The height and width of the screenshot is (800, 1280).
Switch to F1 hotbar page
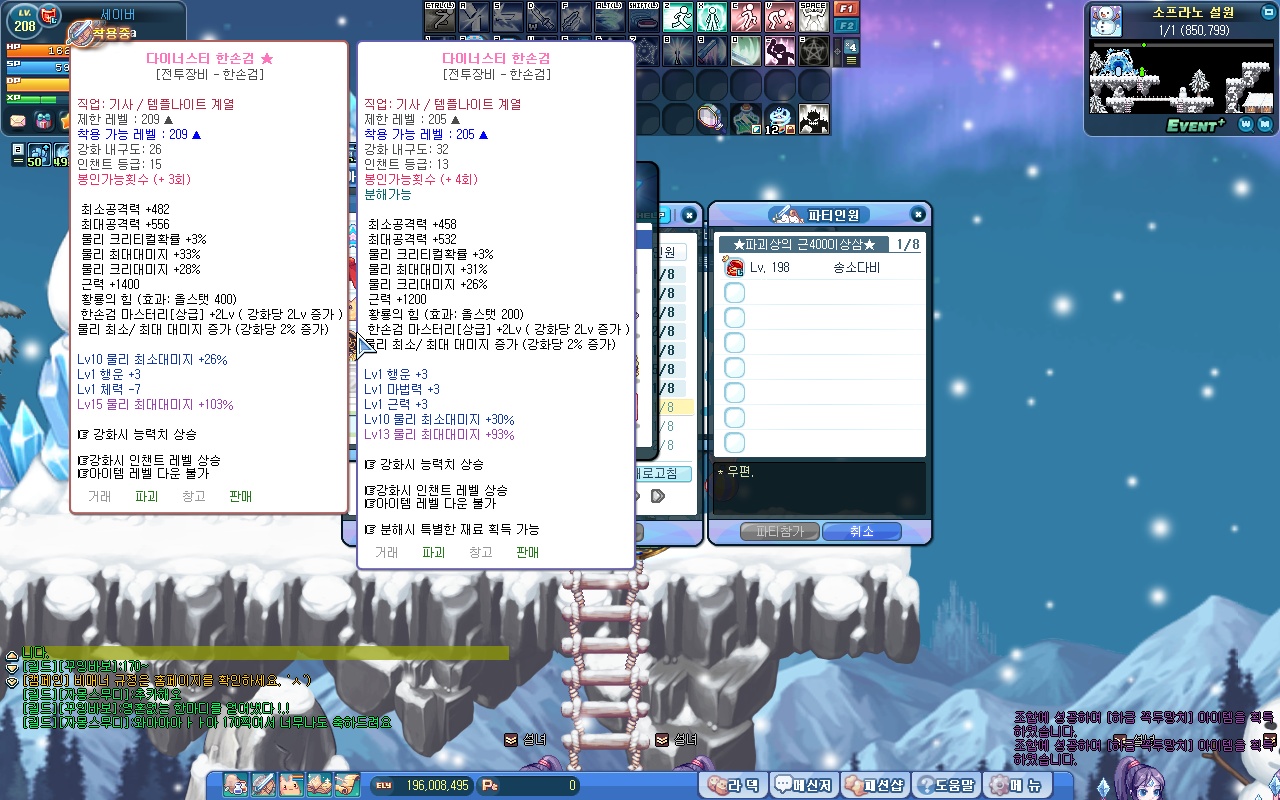point(846,9)
